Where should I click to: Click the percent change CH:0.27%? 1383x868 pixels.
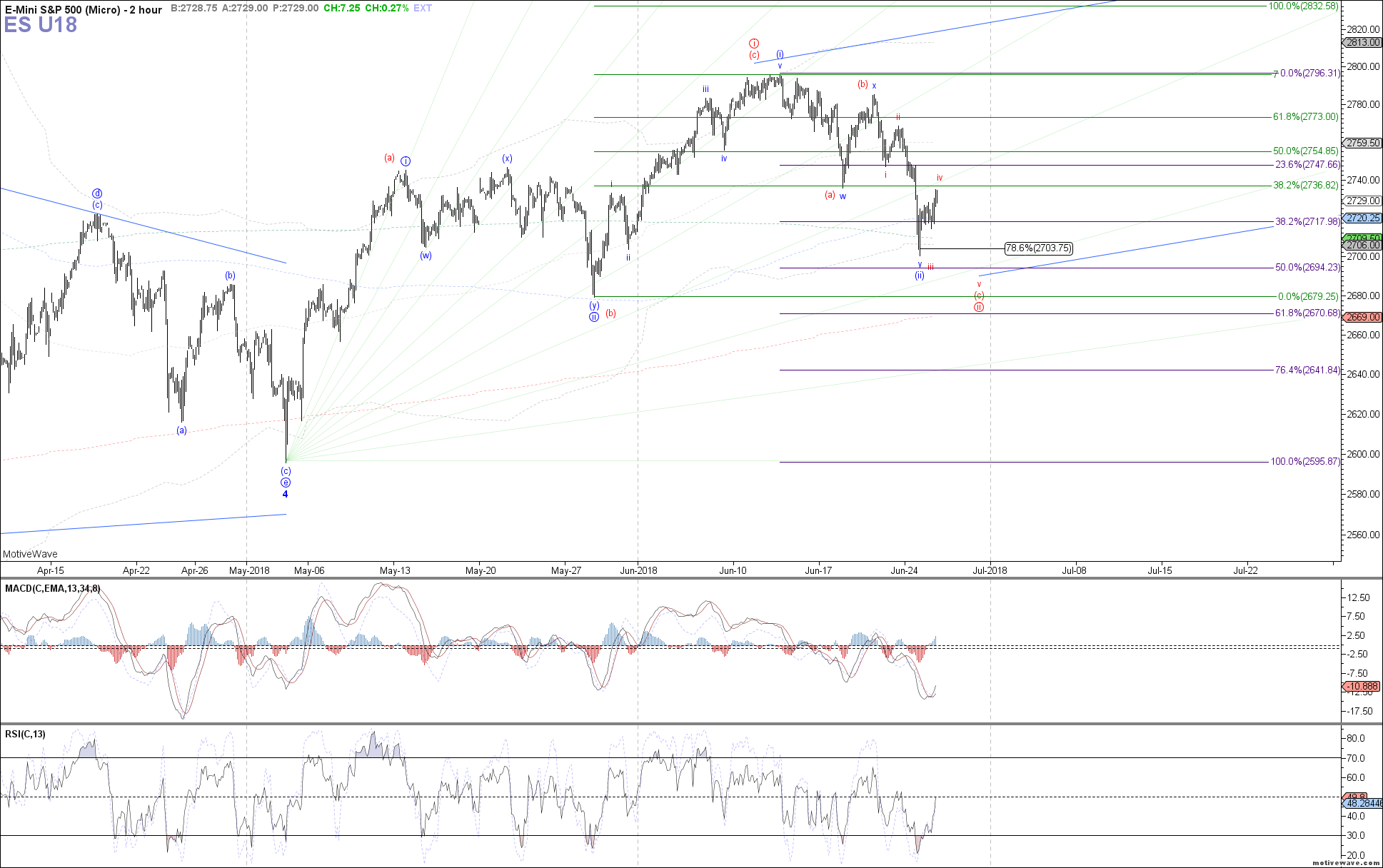386,9
